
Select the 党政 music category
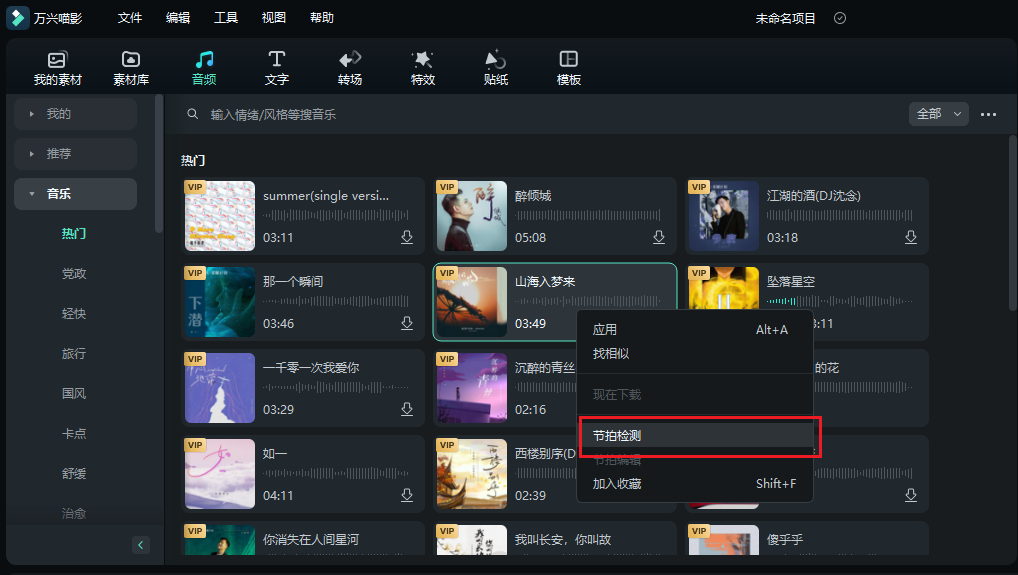coord(74,274)
